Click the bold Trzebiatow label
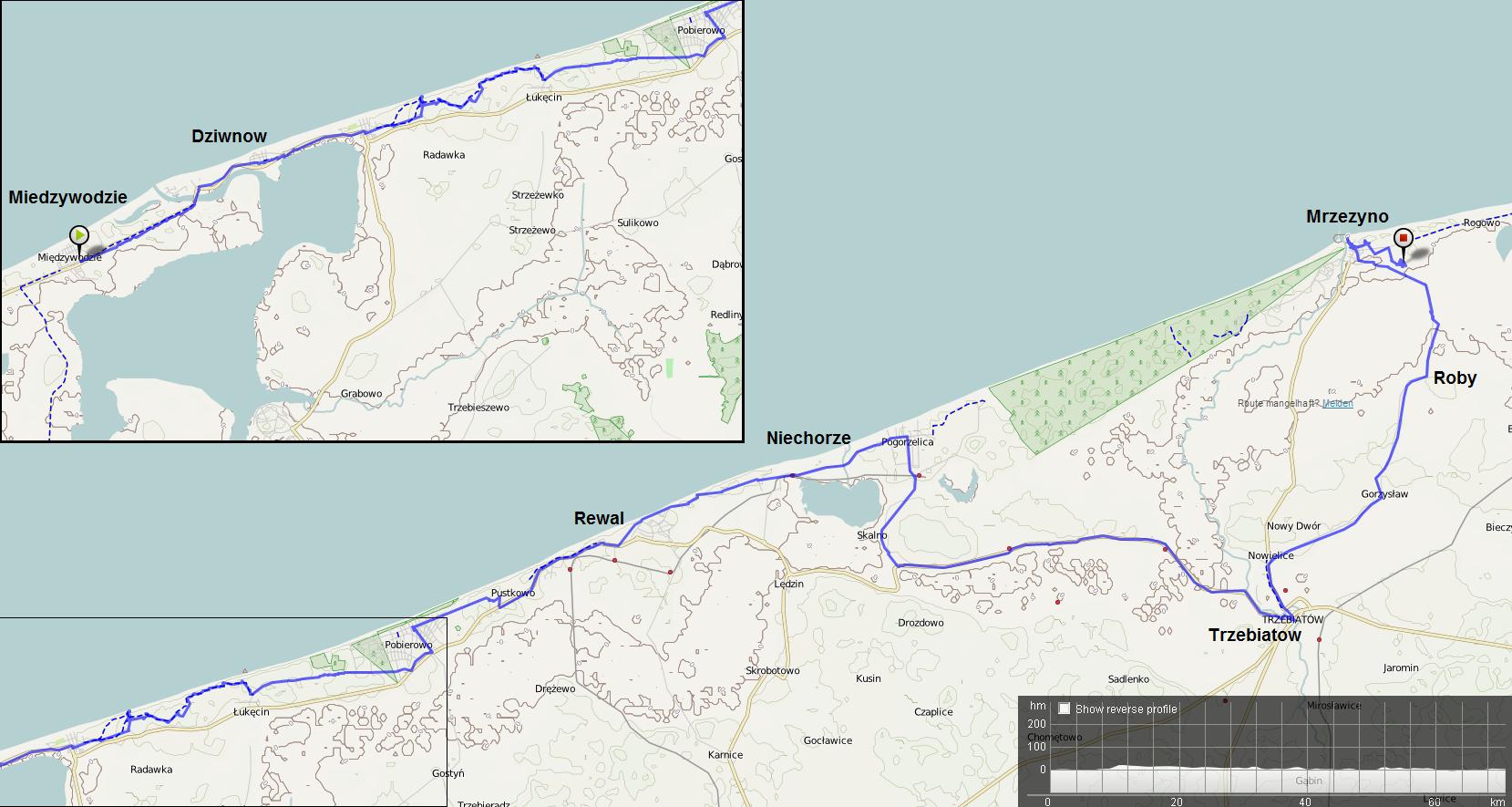Image resolution: width=1512 pixels, height=807 pixels. pyautogui.click(x=1255, y=636)
